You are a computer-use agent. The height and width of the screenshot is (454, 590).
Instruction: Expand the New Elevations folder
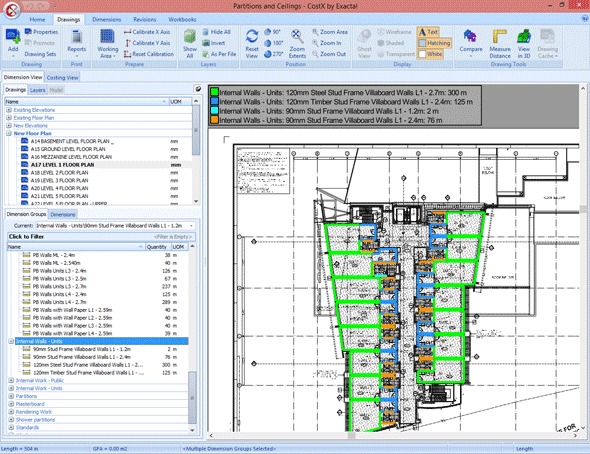(x=9, y=126)
